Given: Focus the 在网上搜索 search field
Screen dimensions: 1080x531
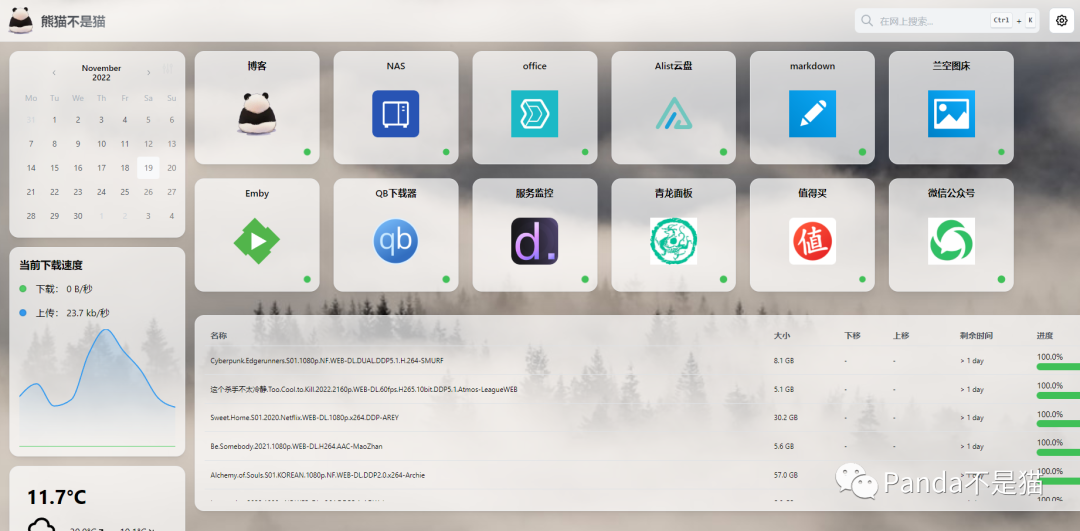Looking at the screenshot, I should click(946, 21).
